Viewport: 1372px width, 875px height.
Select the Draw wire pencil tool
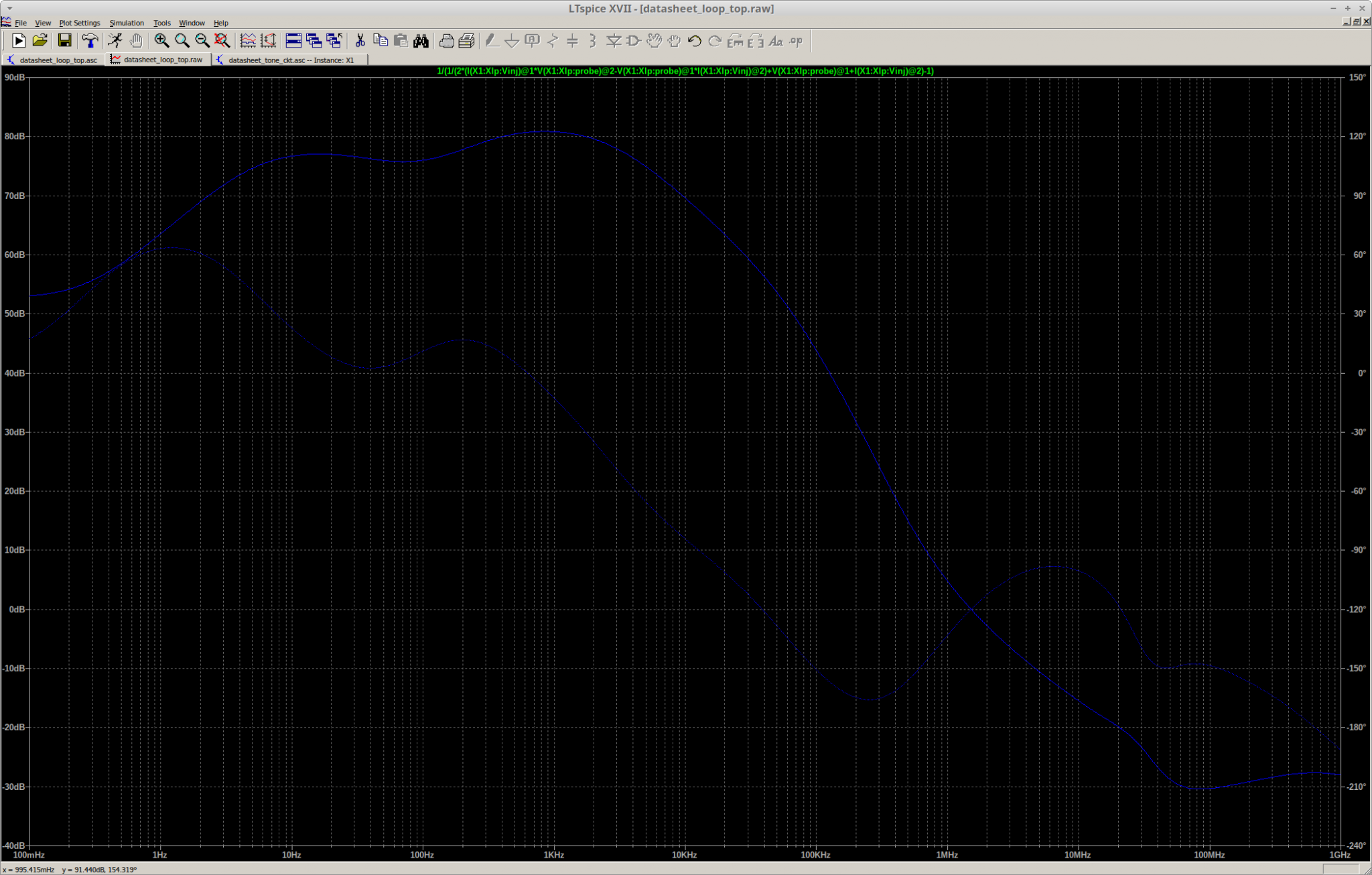click(492, 41)
